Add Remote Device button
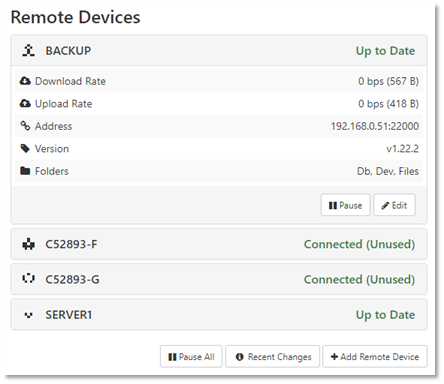The height and width of the screenshot is (384, 444). [x=375, y=357]
